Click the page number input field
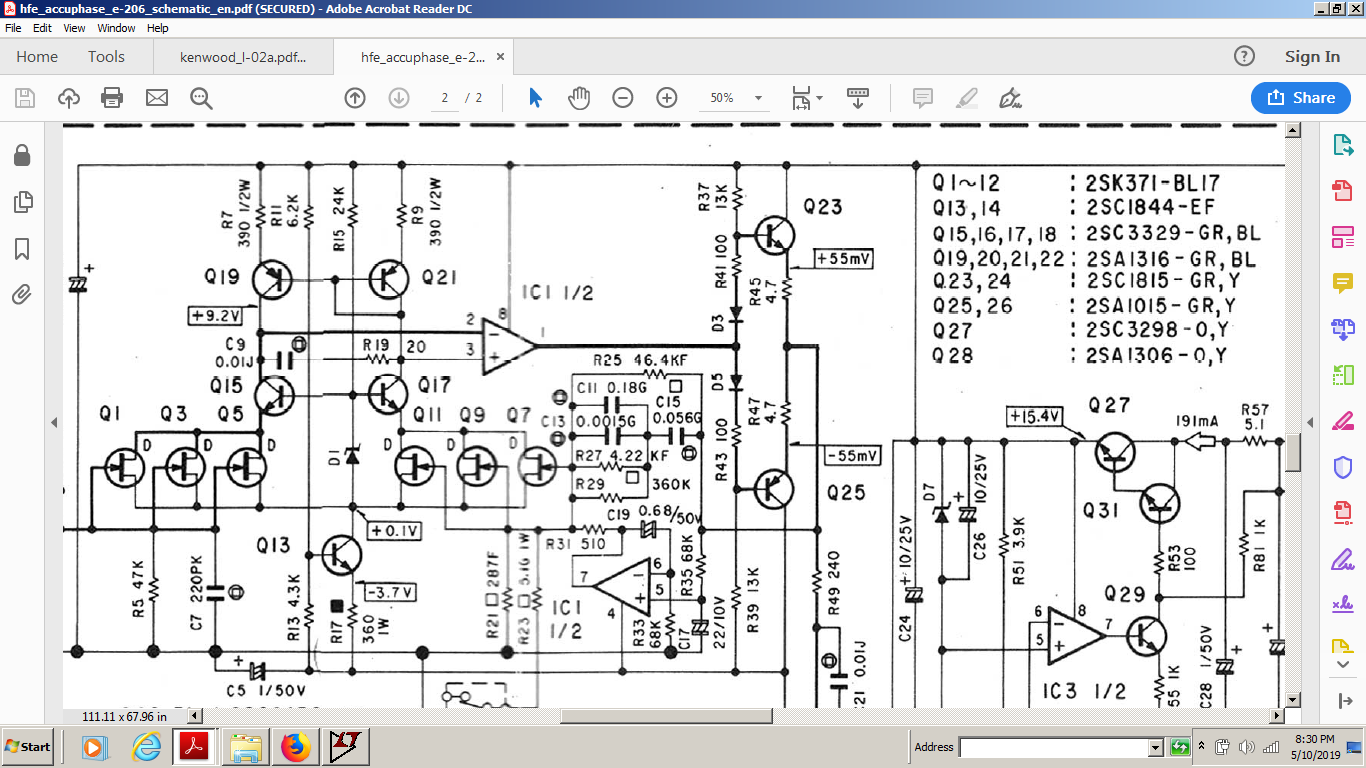1366x768 pixels. [x=443, y=98]
